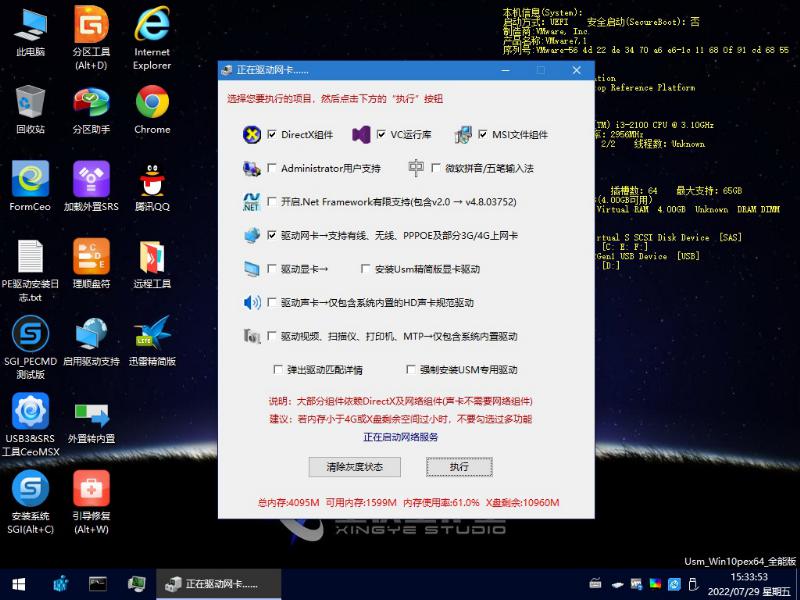This screenshot has width=800, height=600.
Task: Enable 弹出驱动匹配详情 option
Action: tap(278, 370)
